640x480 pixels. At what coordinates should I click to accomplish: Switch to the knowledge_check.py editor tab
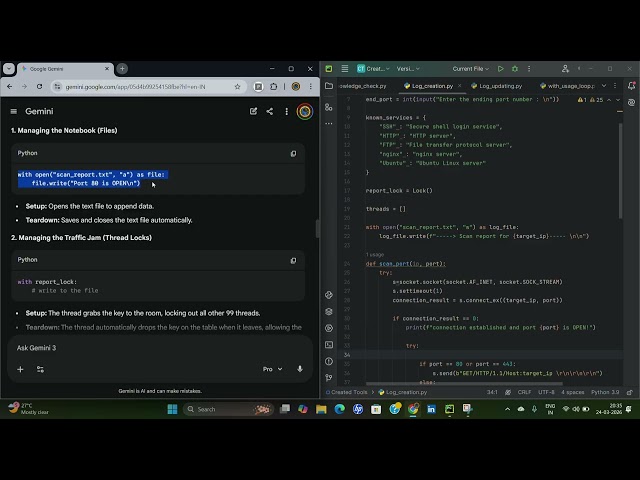(362, 86)
